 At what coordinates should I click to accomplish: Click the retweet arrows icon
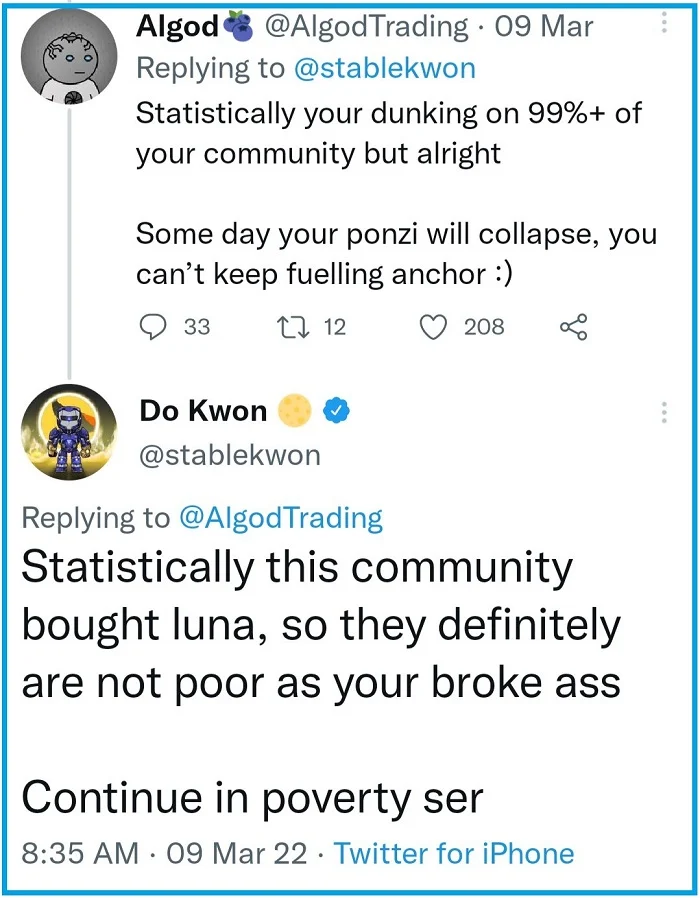293,327
